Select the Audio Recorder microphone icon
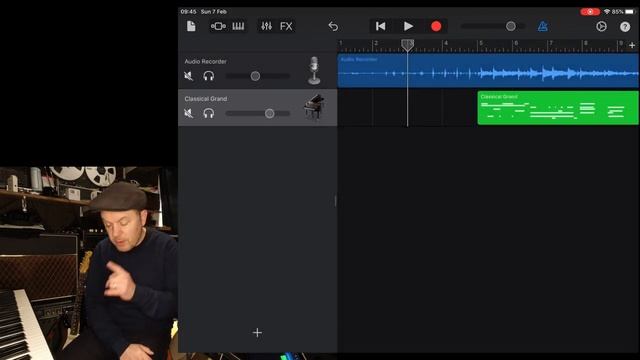Screen dimensions: 640x360 point(314,71)
